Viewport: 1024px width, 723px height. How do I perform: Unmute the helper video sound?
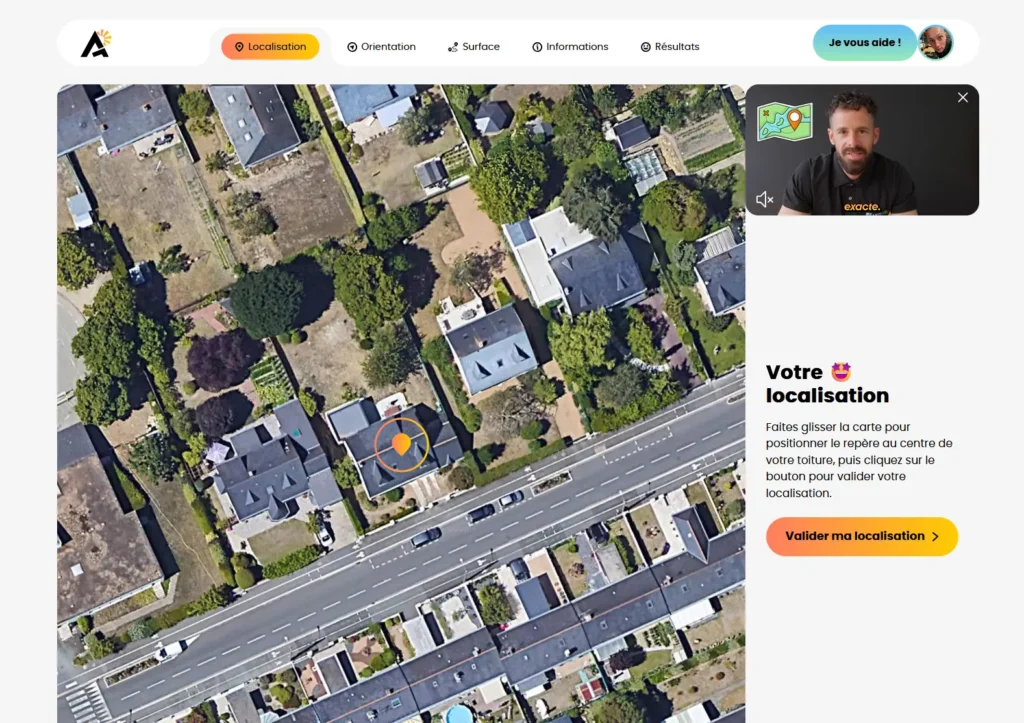point(764,199)
